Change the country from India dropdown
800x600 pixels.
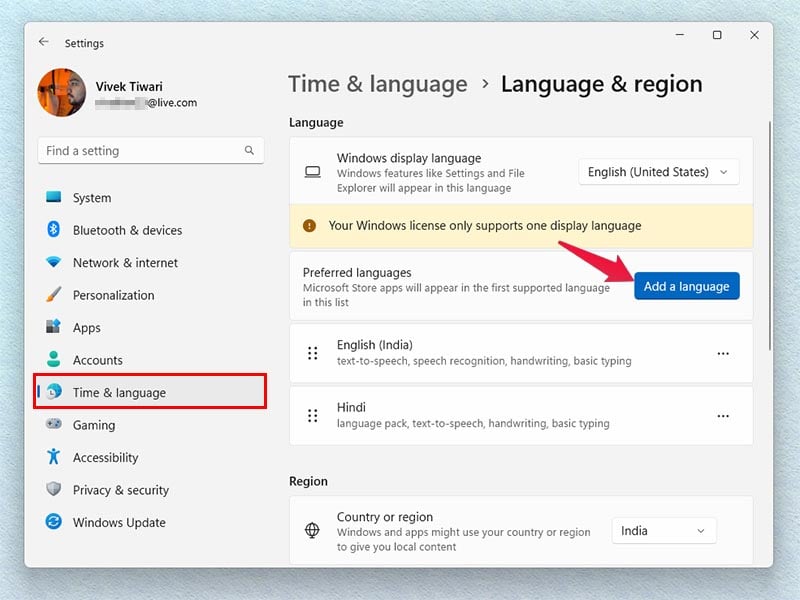pyautogui.click(x=663, y=530)
